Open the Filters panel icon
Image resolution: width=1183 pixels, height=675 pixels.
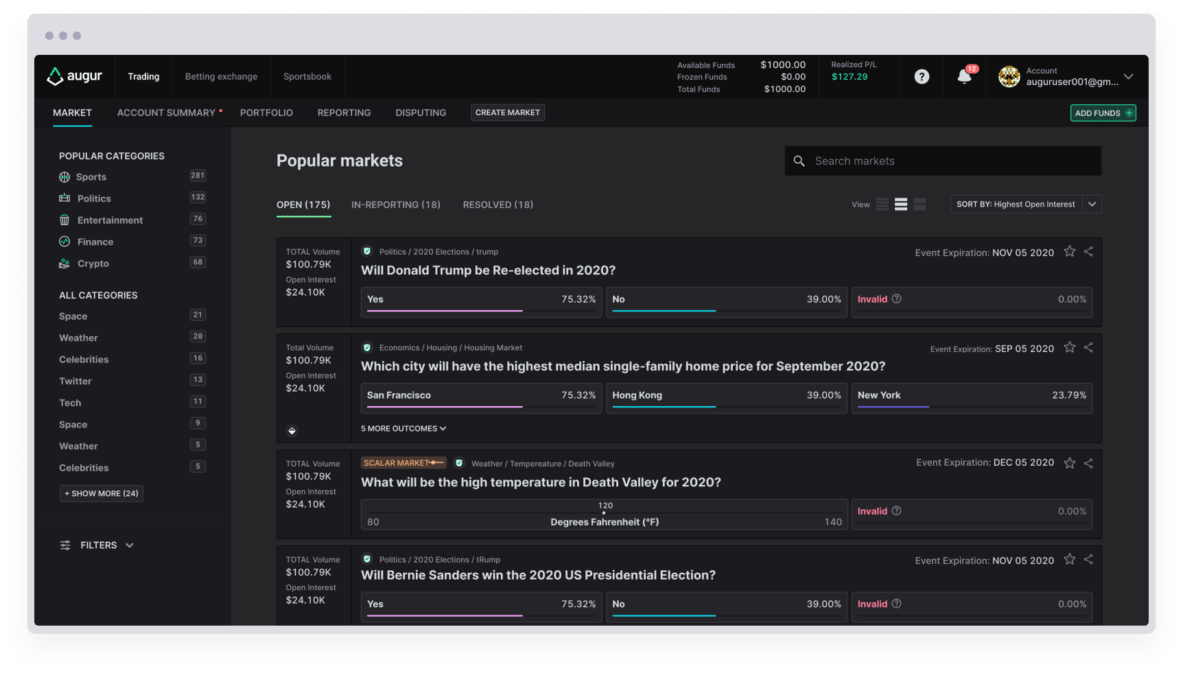click(x=64, y=545)
